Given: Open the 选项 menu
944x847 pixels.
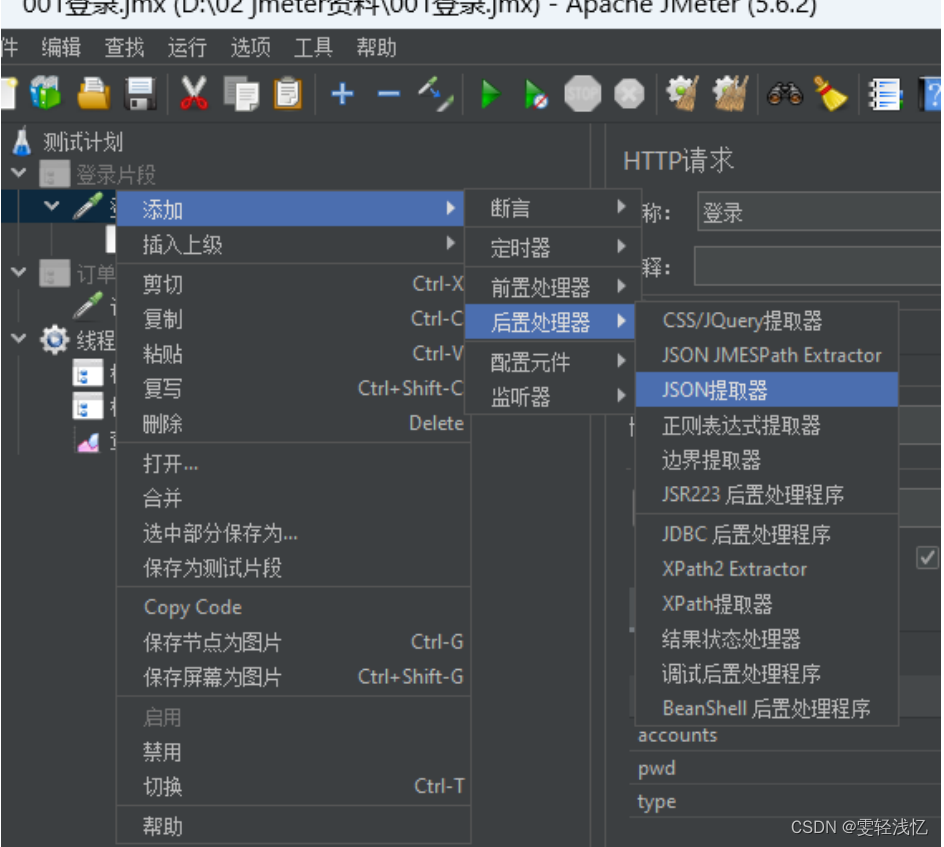Looking at the screenshot, I should tap(249, 46).
